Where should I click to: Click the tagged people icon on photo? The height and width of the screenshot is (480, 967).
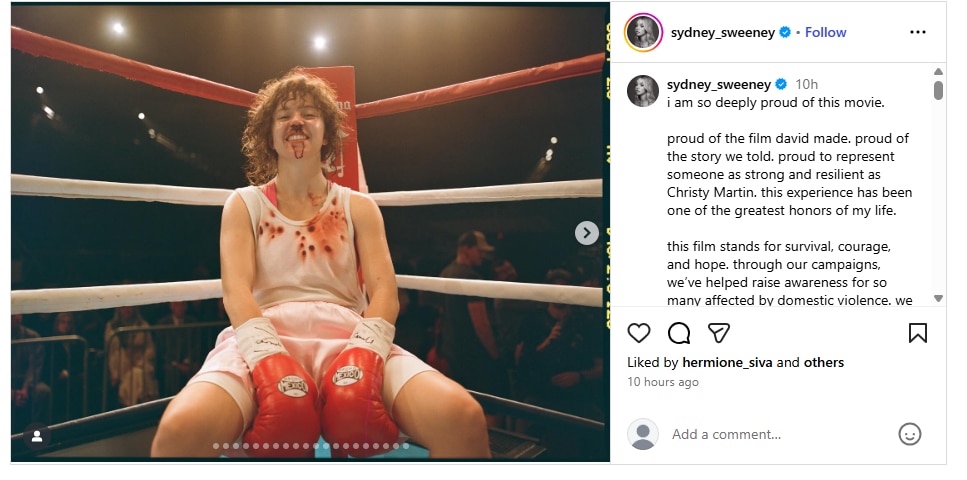coord(37,436)
